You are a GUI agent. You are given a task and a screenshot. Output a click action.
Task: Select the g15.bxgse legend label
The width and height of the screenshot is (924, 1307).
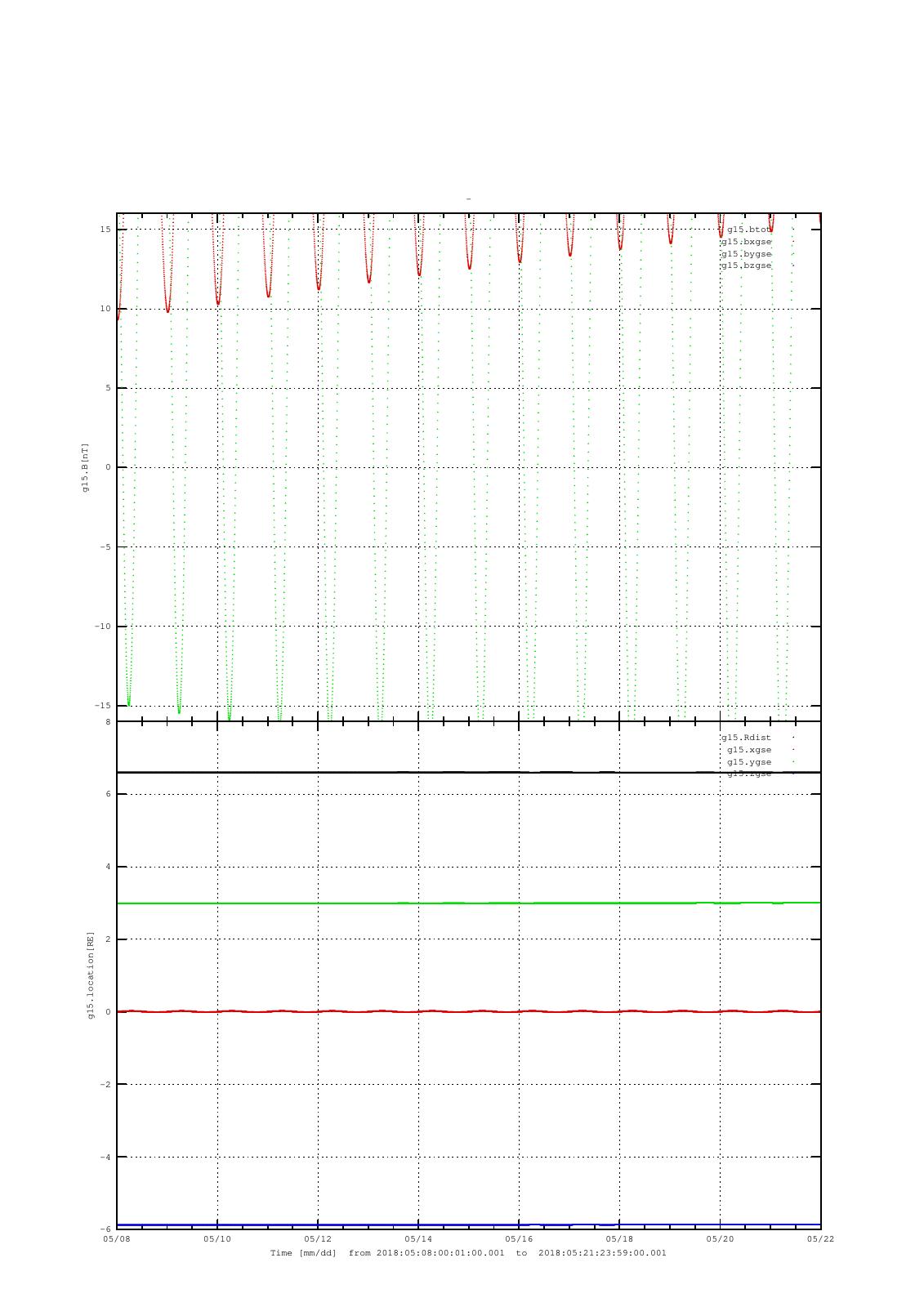click(746, 242)
